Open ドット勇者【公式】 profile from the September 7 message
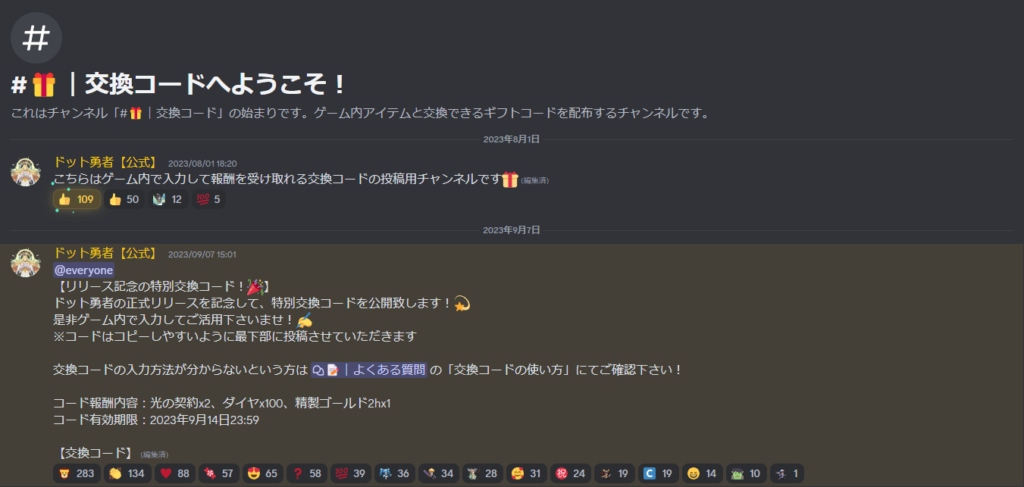Screen dimensions: 1024x487 tap(105, 253)
